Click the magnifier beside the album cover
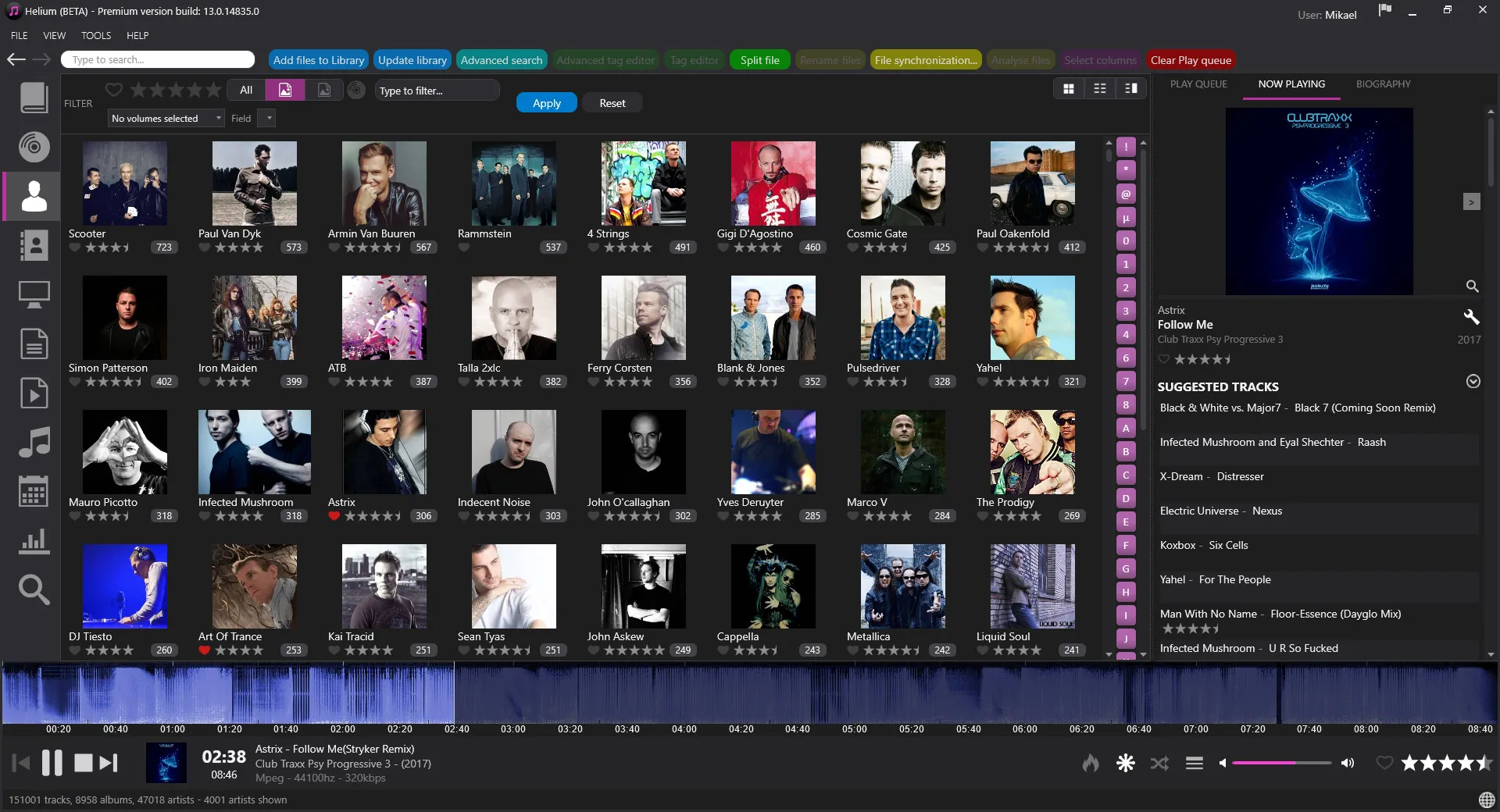The height and width of the screenshot is (812, 1500). pyautogui.click(x=1472, y=286)
